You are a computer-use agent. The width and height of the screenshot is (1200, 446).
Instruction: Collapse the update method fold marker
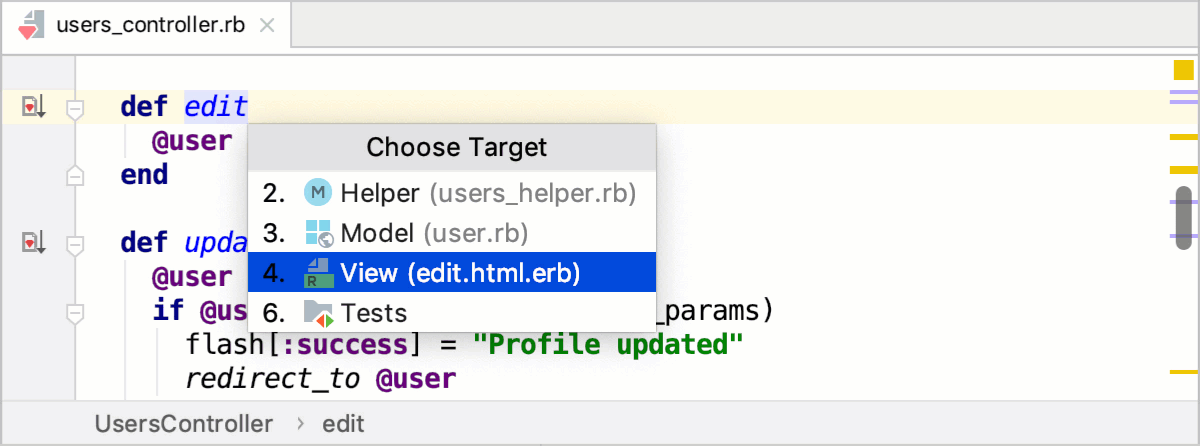pyautogui.click(x=75, y=245)
